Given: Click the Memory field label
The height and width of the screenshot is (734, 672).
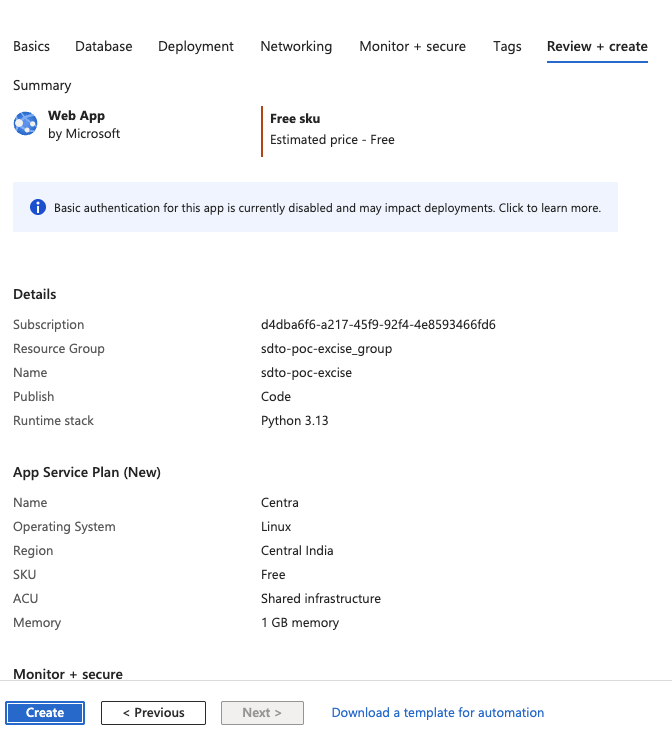Looking at the screenshot, I should 37,623.
